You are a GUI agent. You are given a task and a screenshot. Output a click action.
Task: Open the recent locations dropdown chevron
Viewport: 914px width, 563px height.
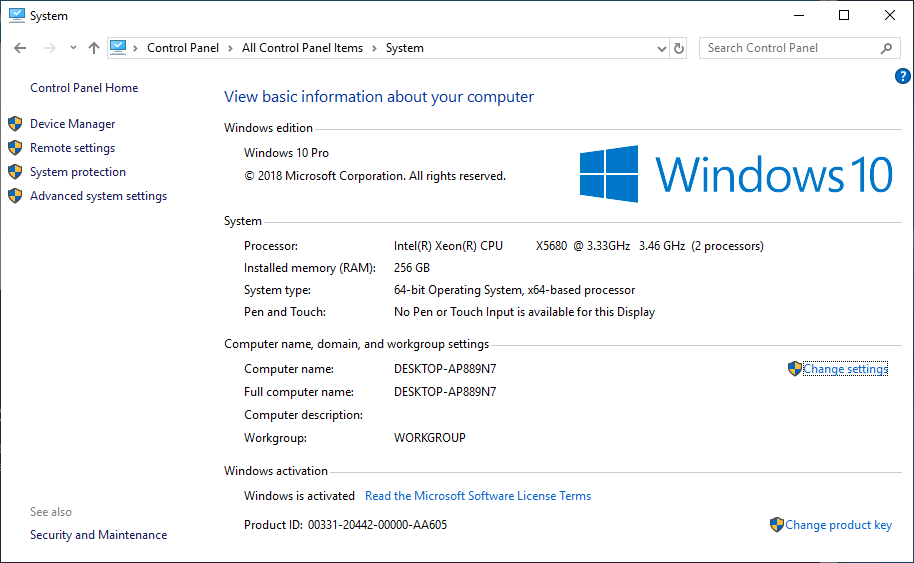point(73,48)
